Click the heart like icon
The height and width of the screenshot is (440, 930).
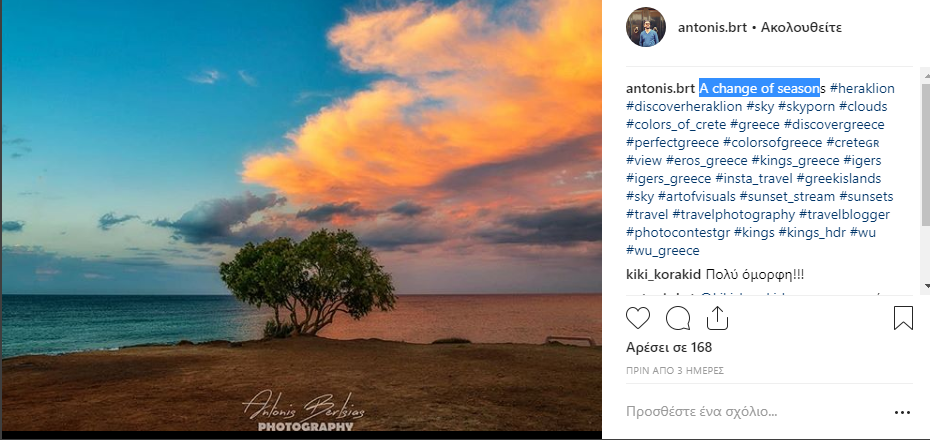tap(638, 318)
